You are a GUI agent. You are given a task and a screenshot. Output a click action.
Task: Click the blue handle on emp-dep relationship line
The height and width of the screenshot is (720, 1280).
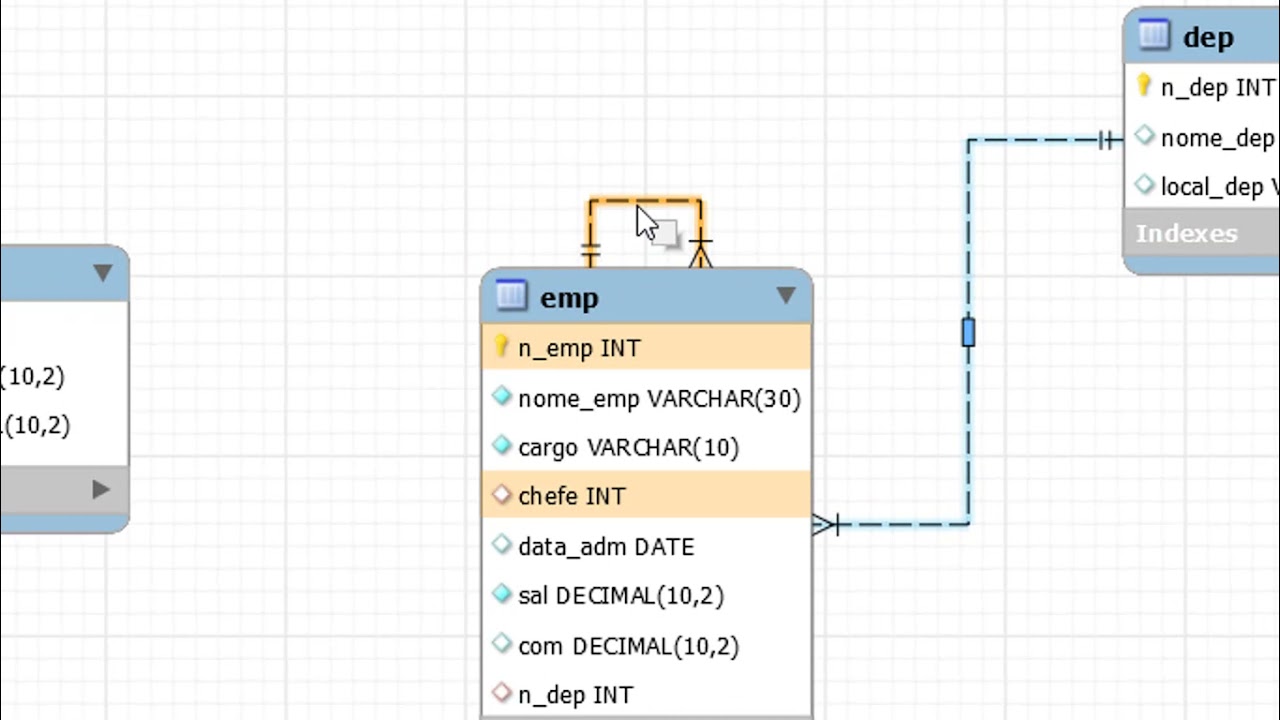click(968, 332)
